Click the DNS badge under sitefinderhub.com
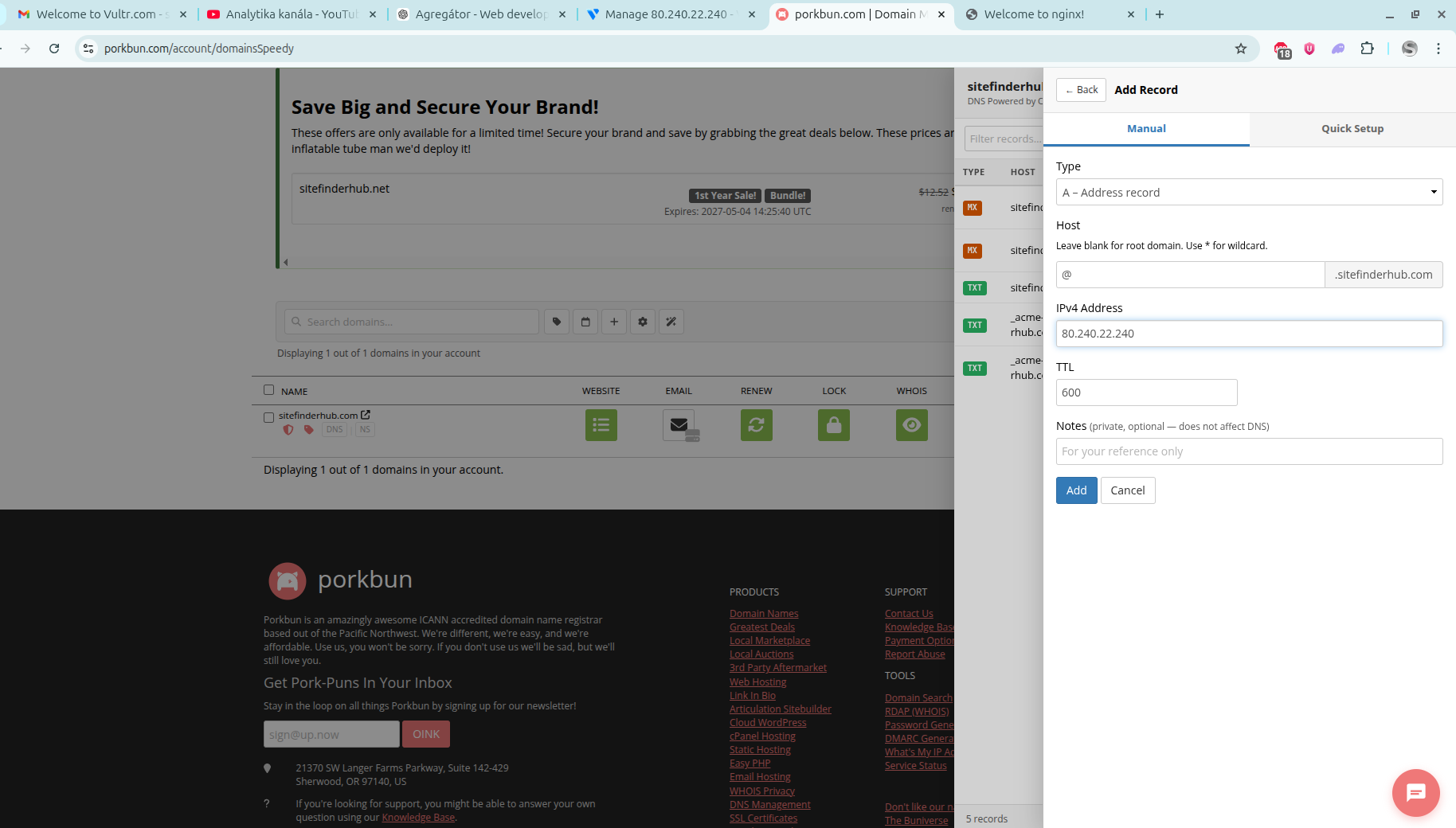This screenshot has width=1456, height=828. pyautogui.click(x=335, y=429)
